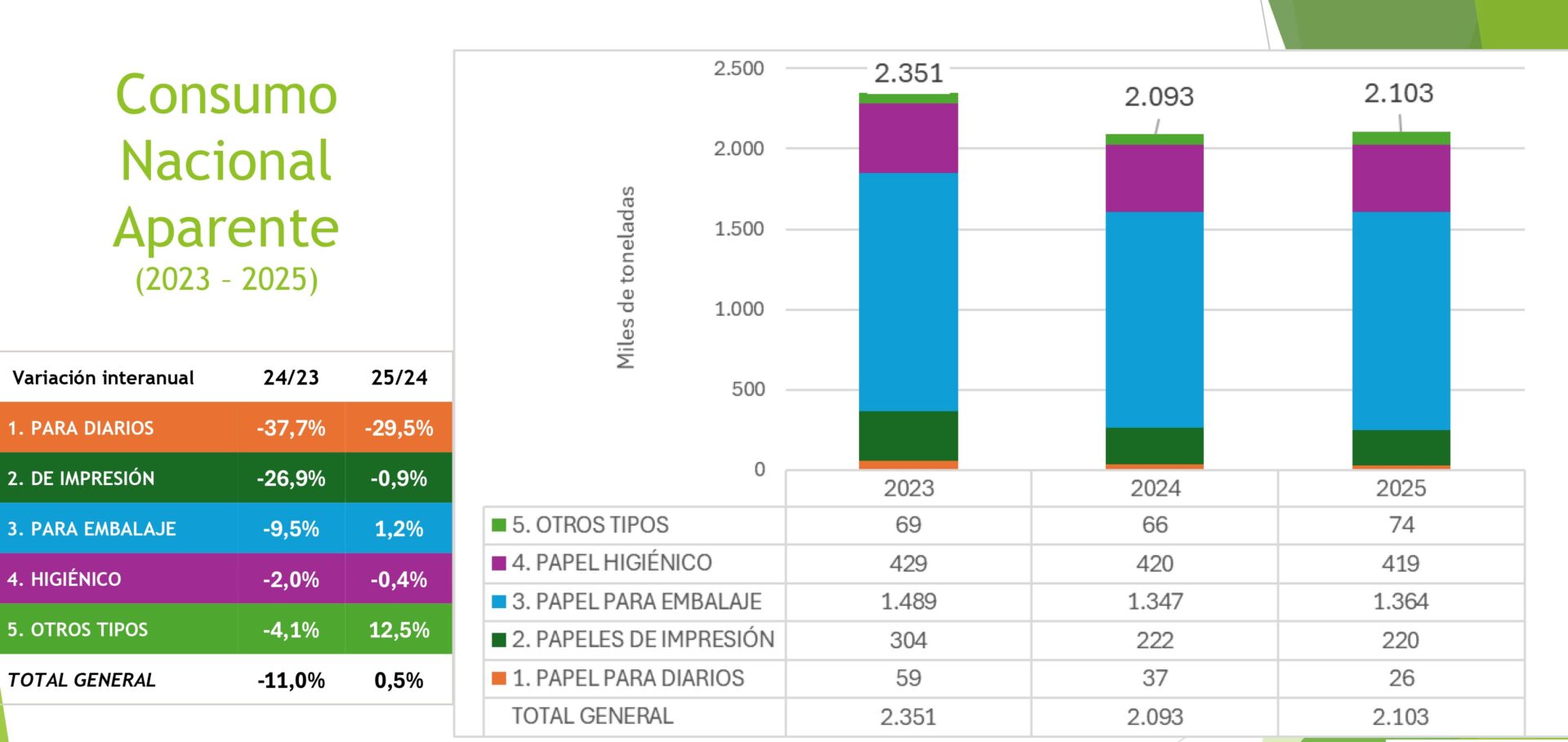Click the 1.500 y-axis label
The image size is (1568, 742).
(739, 229)
